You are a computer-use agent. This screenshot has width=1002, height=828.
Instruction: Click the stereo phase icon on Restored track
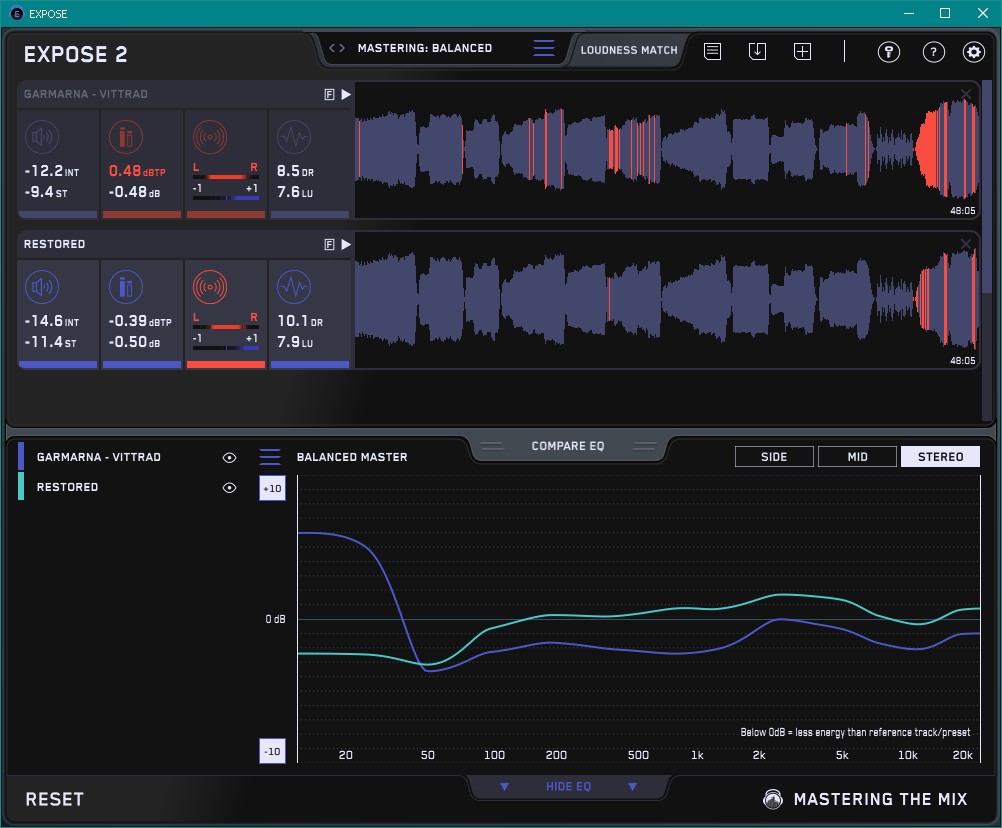point(210,288)
